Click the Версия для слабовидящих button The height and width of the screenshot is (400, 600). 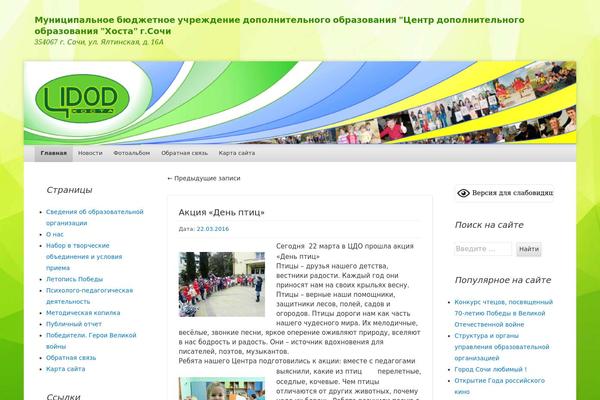pos(505,193)
